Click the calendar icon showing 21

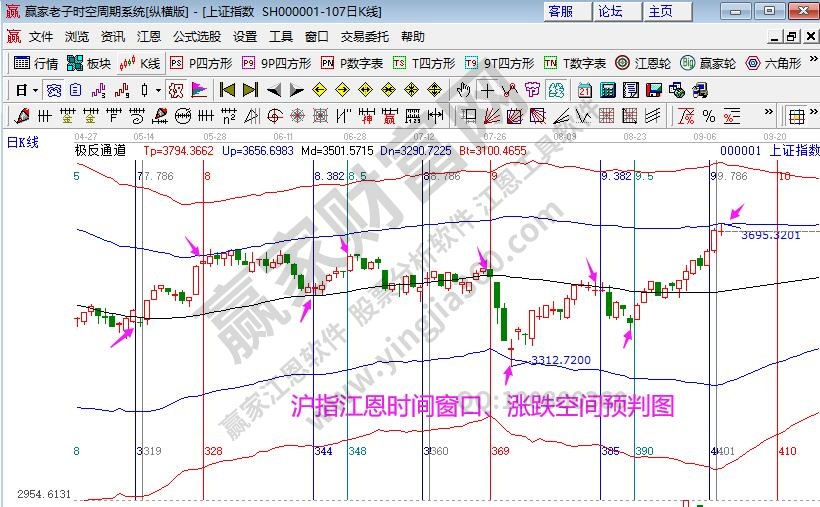585,89
